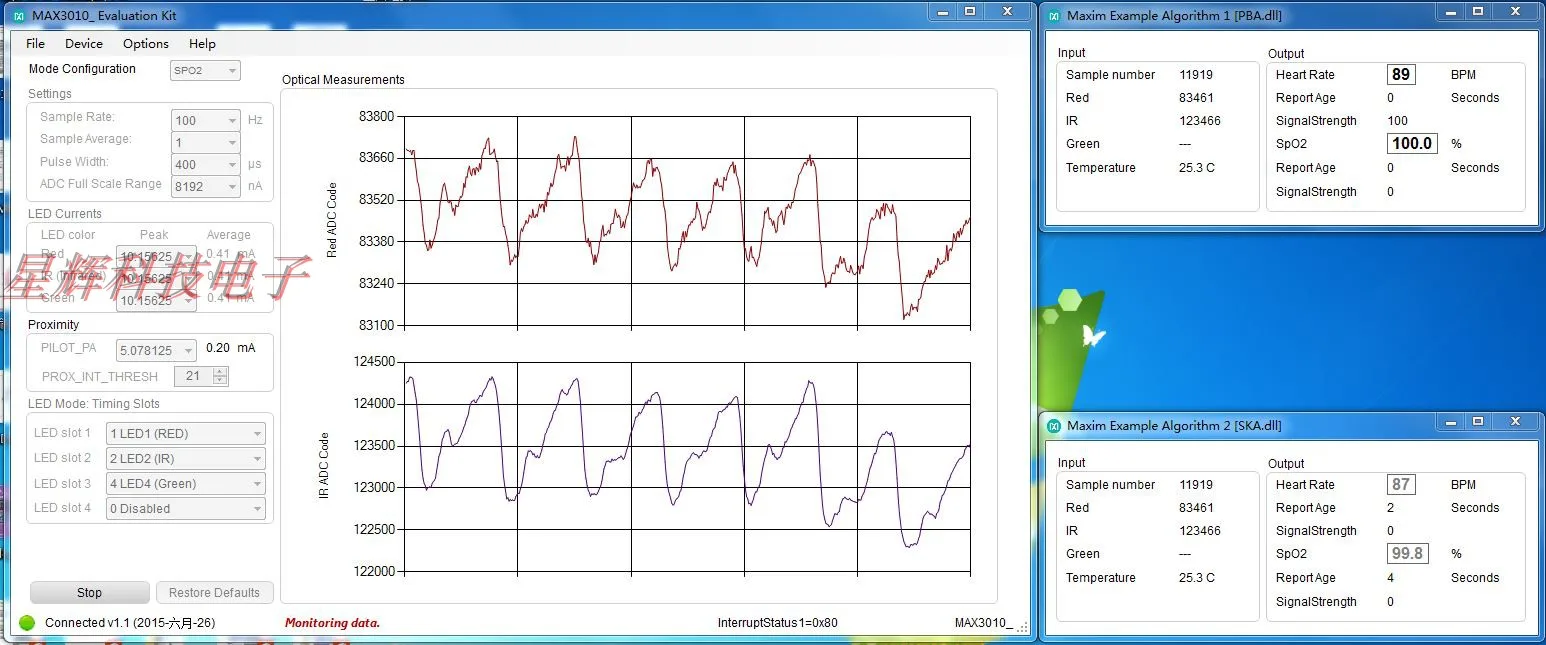Close the MAX3010_ Evaluation Kit window

pos(1005,11)
